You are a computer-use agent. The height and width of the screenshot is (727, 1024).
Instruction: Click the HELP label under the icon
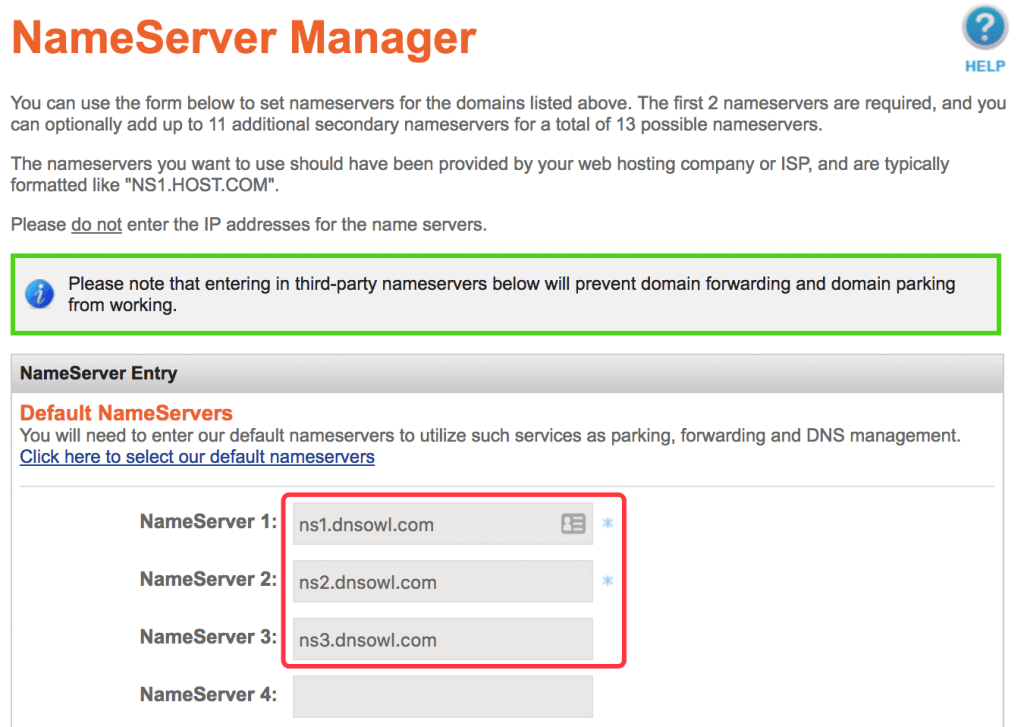(985, 67)
